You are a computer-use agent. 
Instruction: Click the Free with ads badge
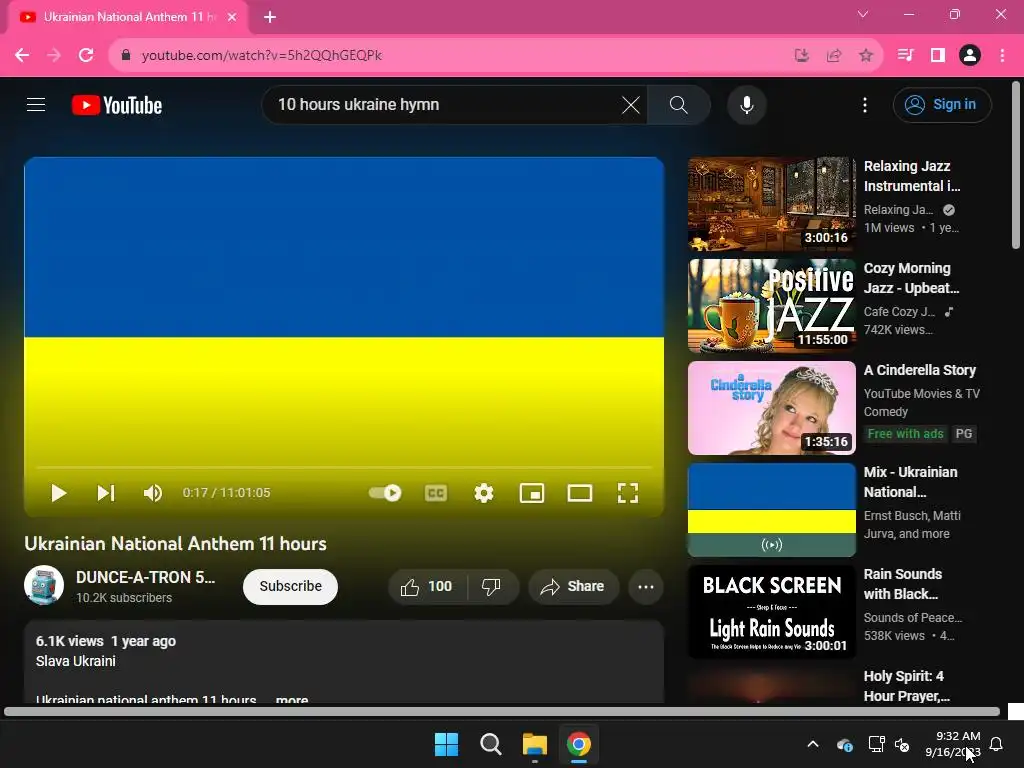905,434
